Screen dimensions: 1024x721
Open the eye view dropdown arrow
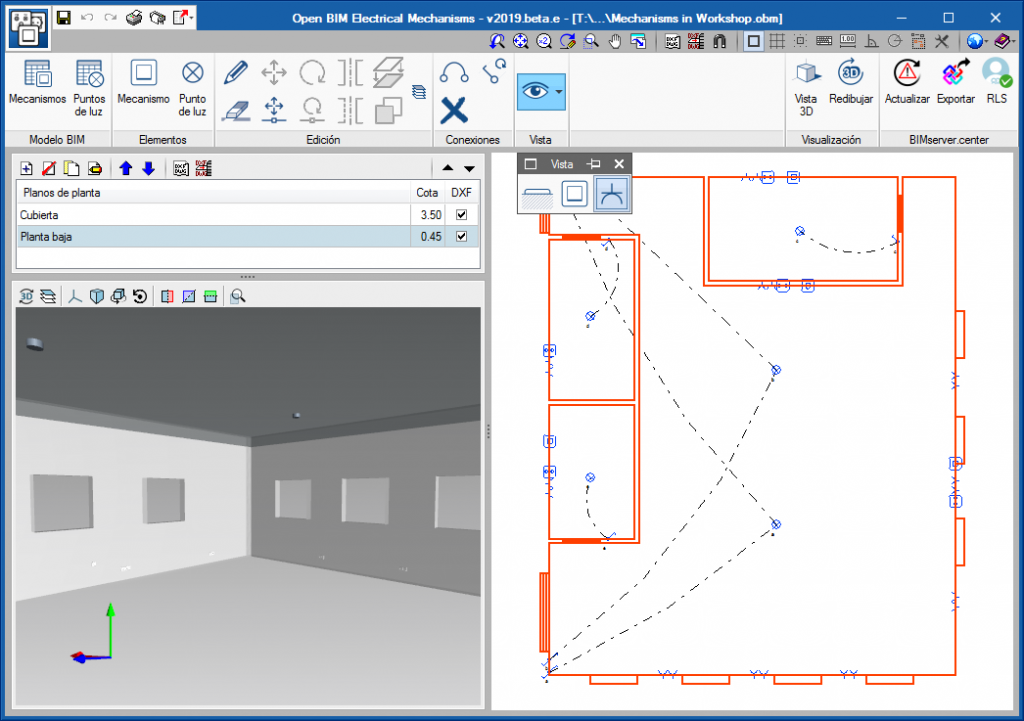pyautogui.click(x=559, y=91)
